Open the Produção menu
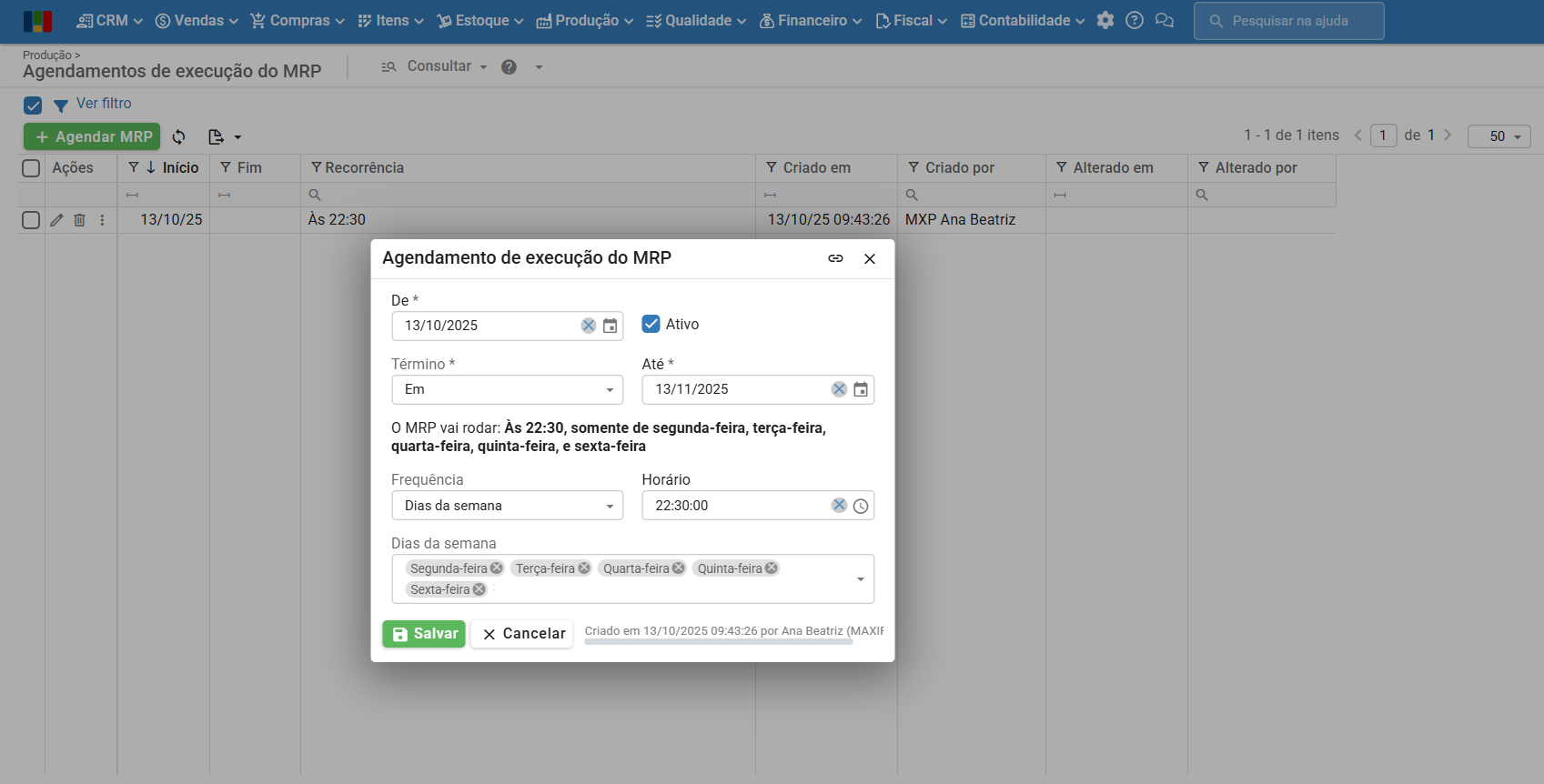Viewport: 1544px width, 784px height. [585, 21]
